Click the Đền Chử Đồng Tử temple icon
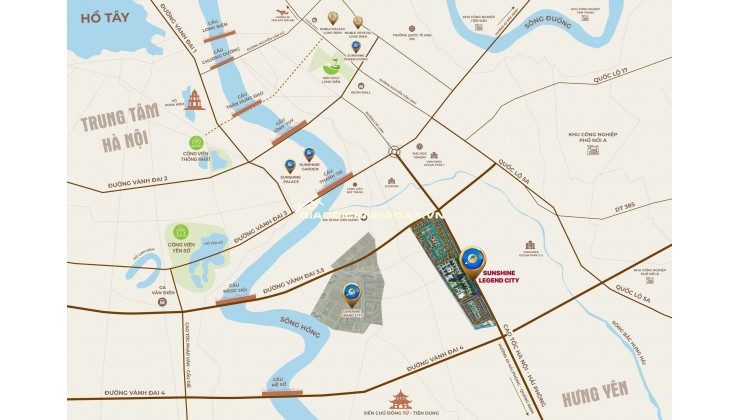This screenshot has height=420, width=740. tap(400, 400)
